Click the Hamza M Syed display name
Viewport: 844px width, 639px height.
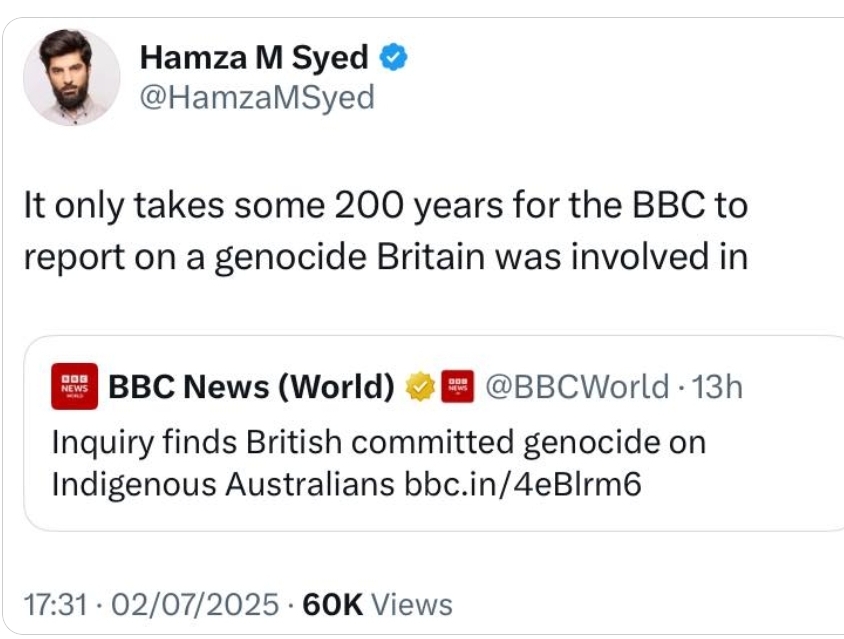tap(254, 58)
